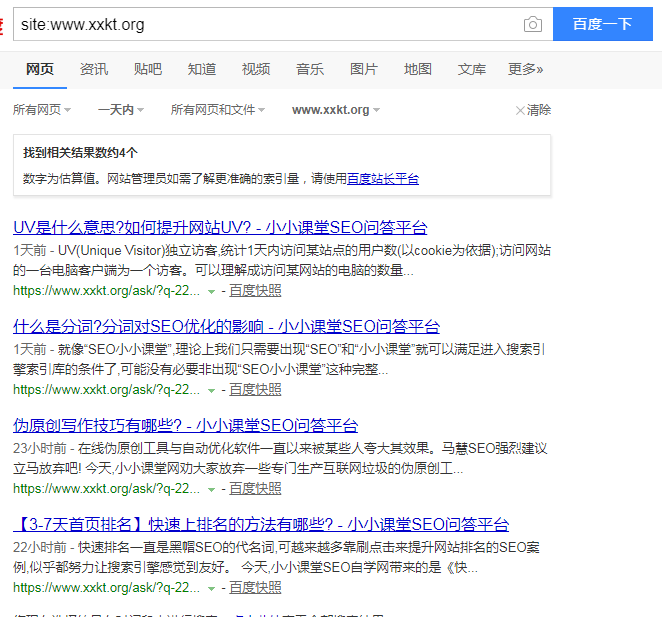
Task: Click the green URL under the 快速上排名 result
Action: (106, 587)
